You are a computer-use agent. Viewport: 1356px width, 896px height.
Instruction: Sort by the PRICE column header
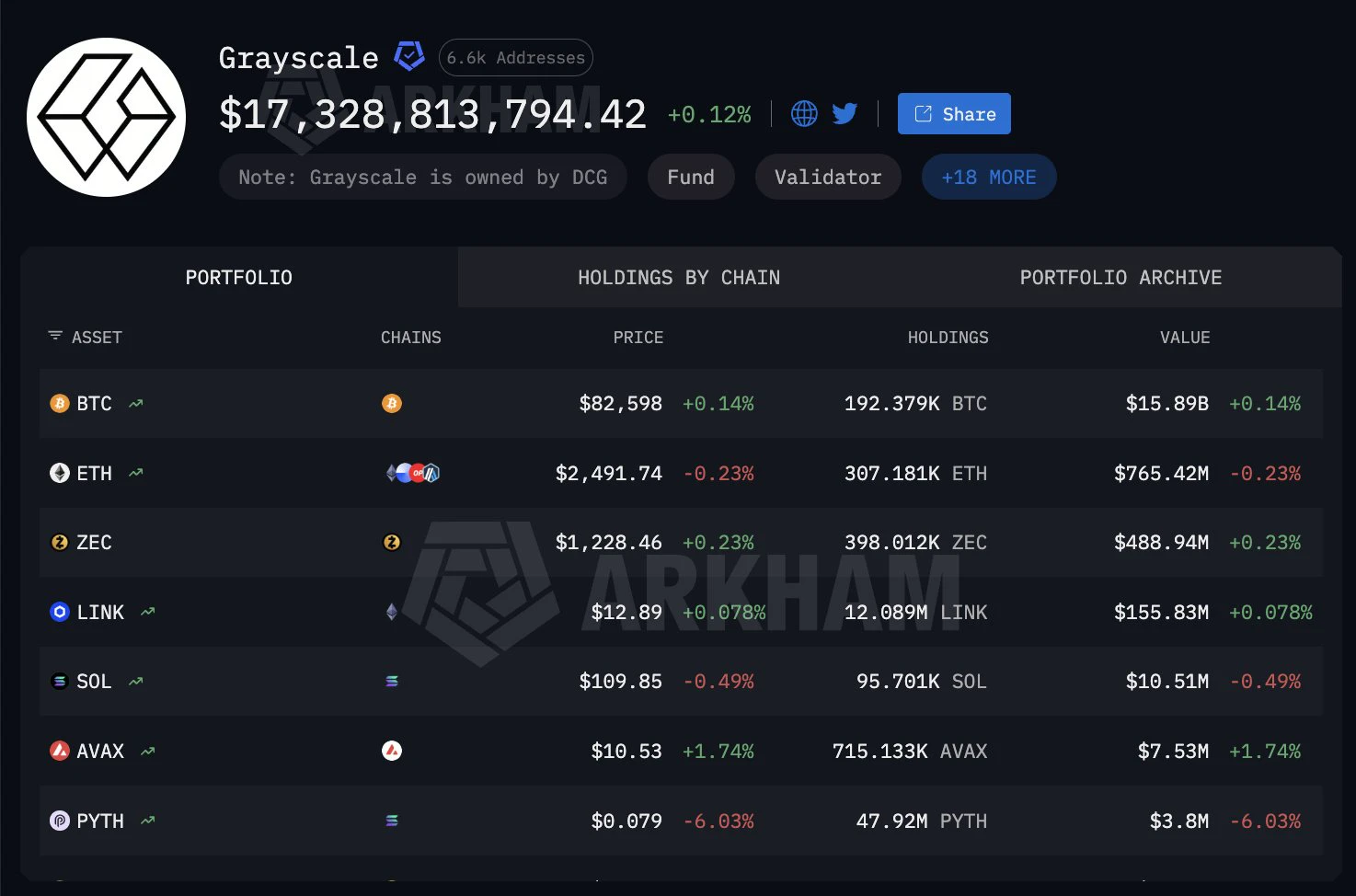pos(638,338)
